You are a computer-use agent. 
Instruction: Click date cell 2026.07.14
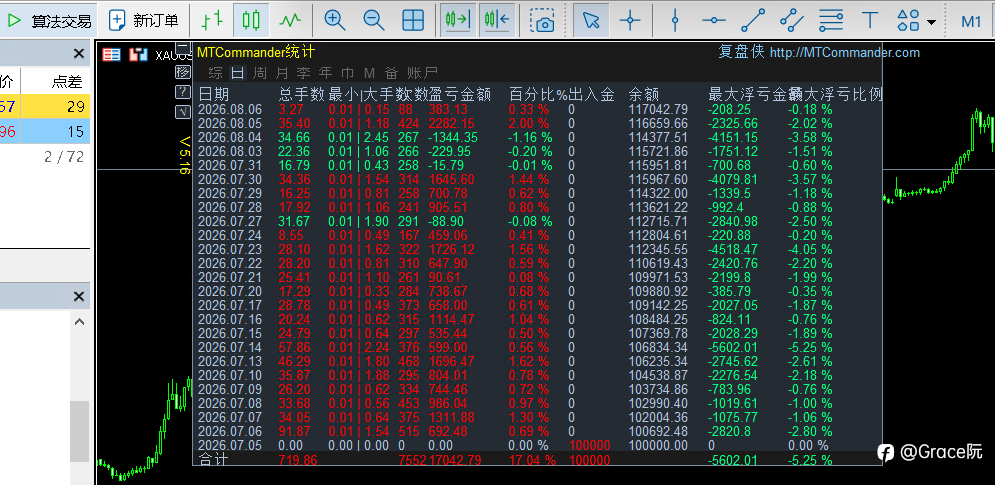(x=230, y=347)
